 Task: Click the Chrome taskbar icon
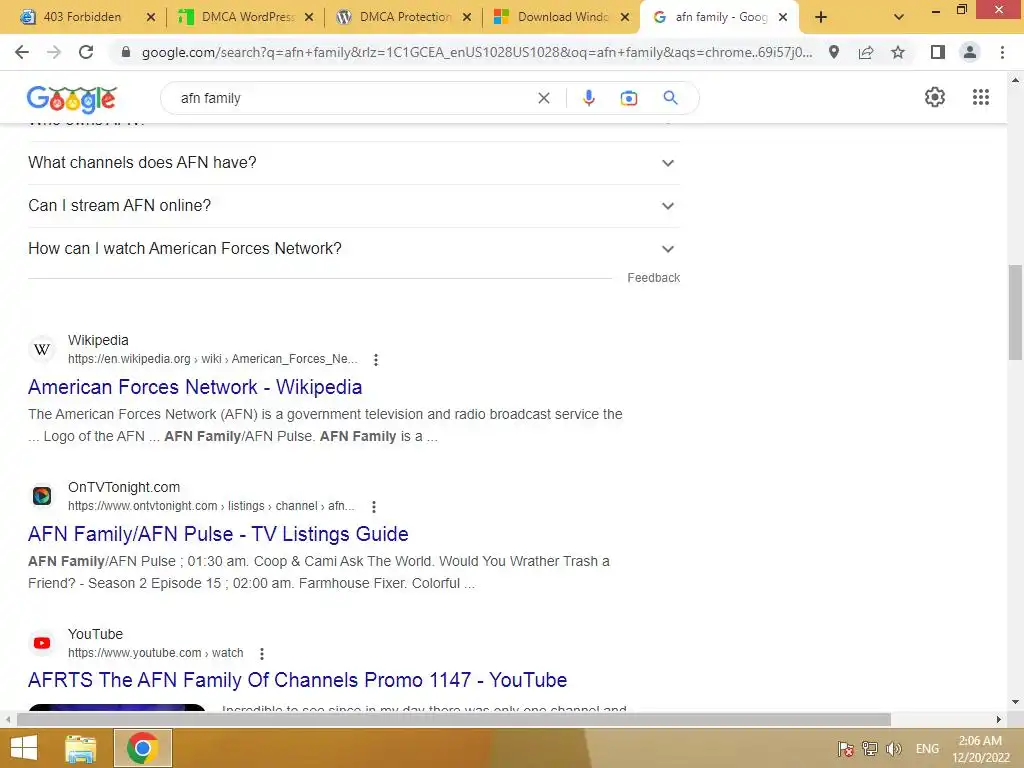click(143, 748)
